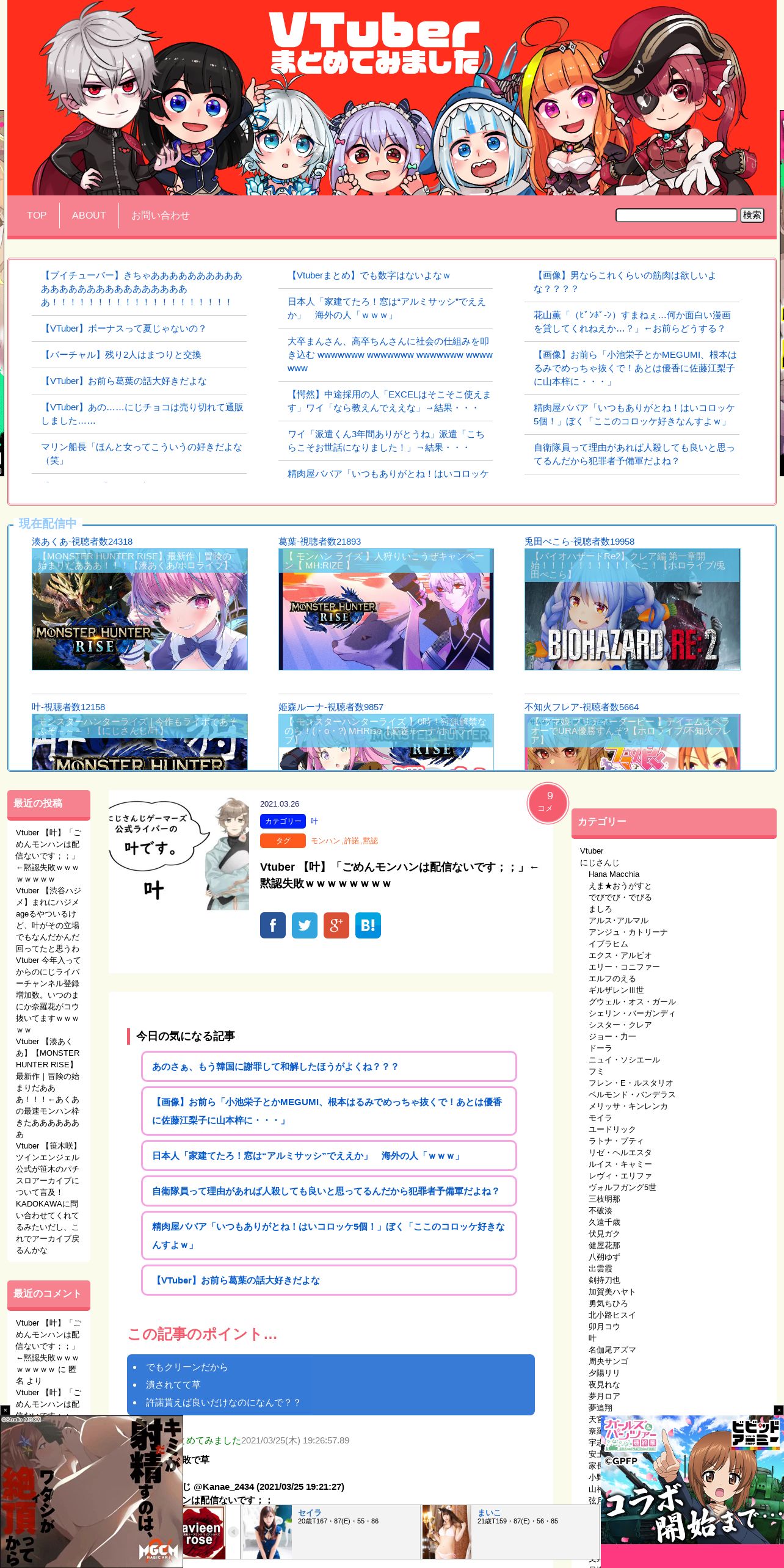Open マリン船長 headline link
784x1568 pixels.
click(142, 454)
